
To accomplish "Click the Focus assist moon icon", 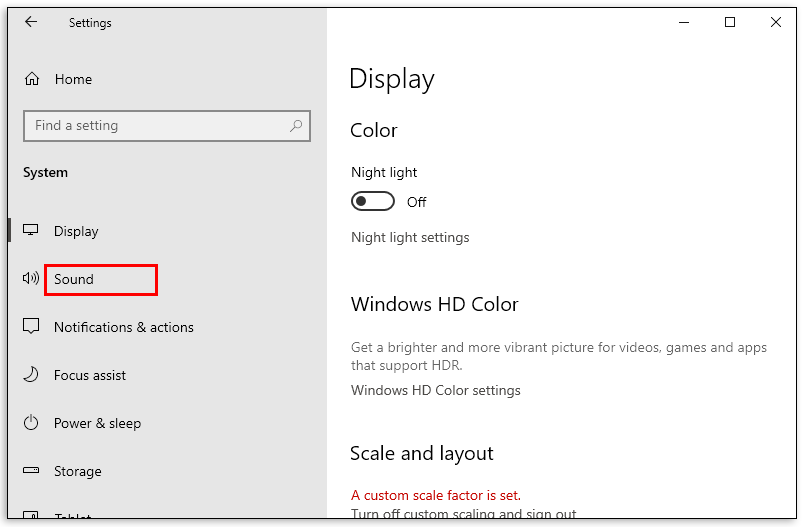I will [x=31, y=375].
